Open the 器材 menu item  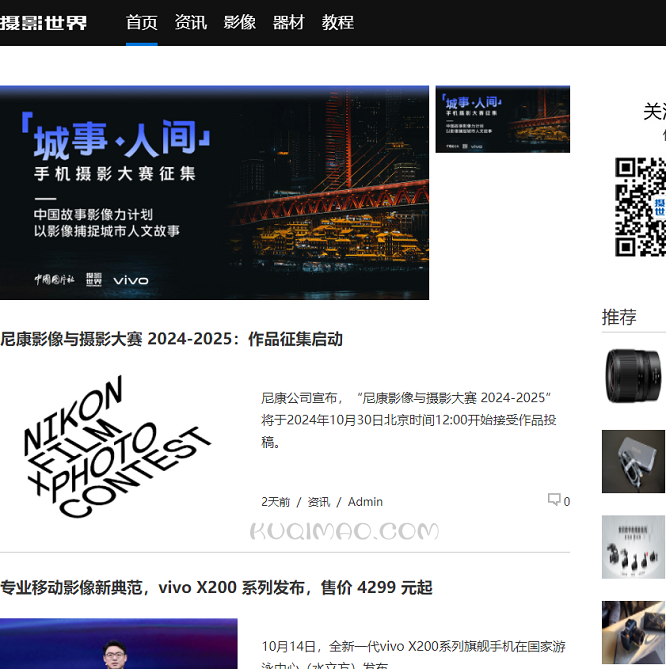[289, 23]
